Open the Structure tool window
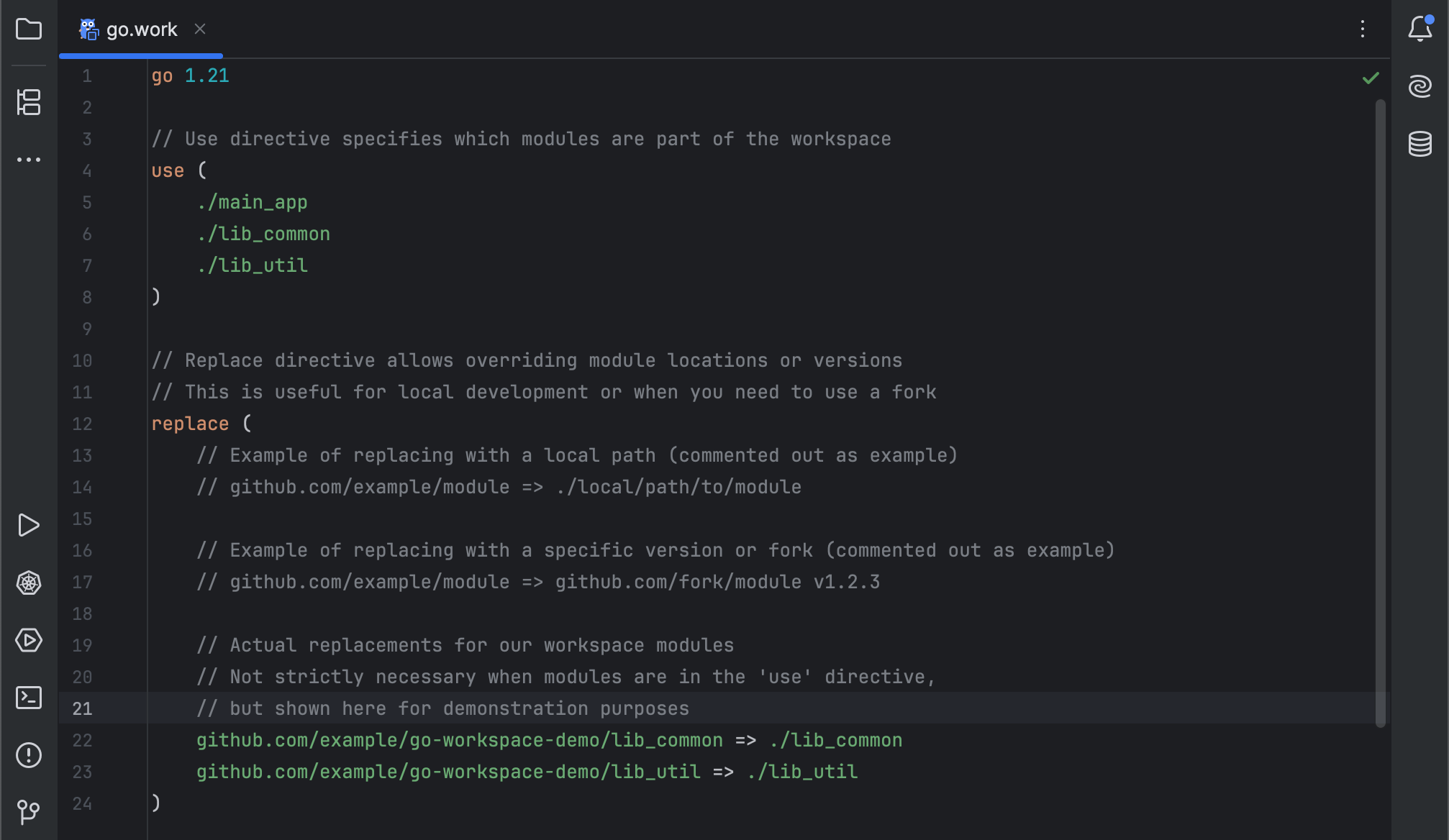The width and height of the screenshot is (1449, 840). point(28,103)
